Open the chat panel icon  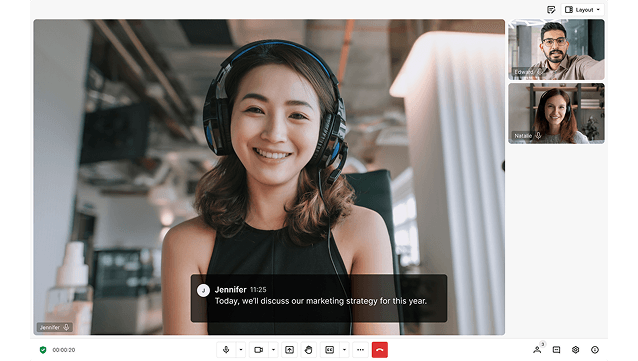[x=556, y=350]
